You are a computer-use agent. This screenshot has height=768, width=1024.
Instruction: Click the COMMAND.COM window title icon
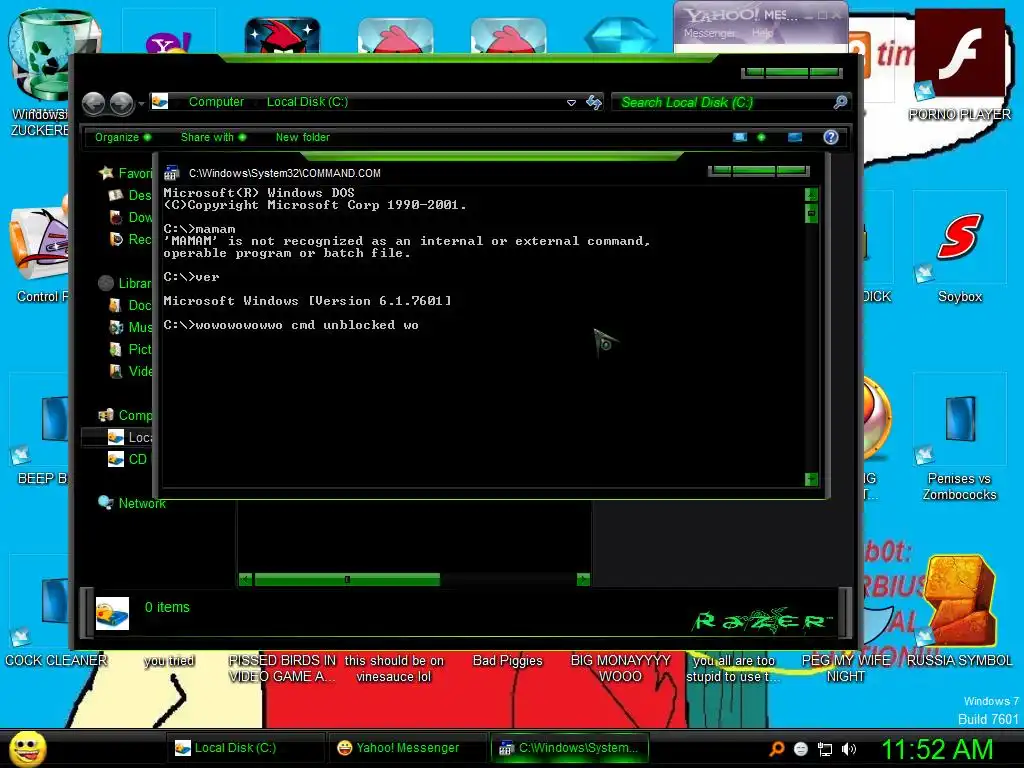(171, 173)
